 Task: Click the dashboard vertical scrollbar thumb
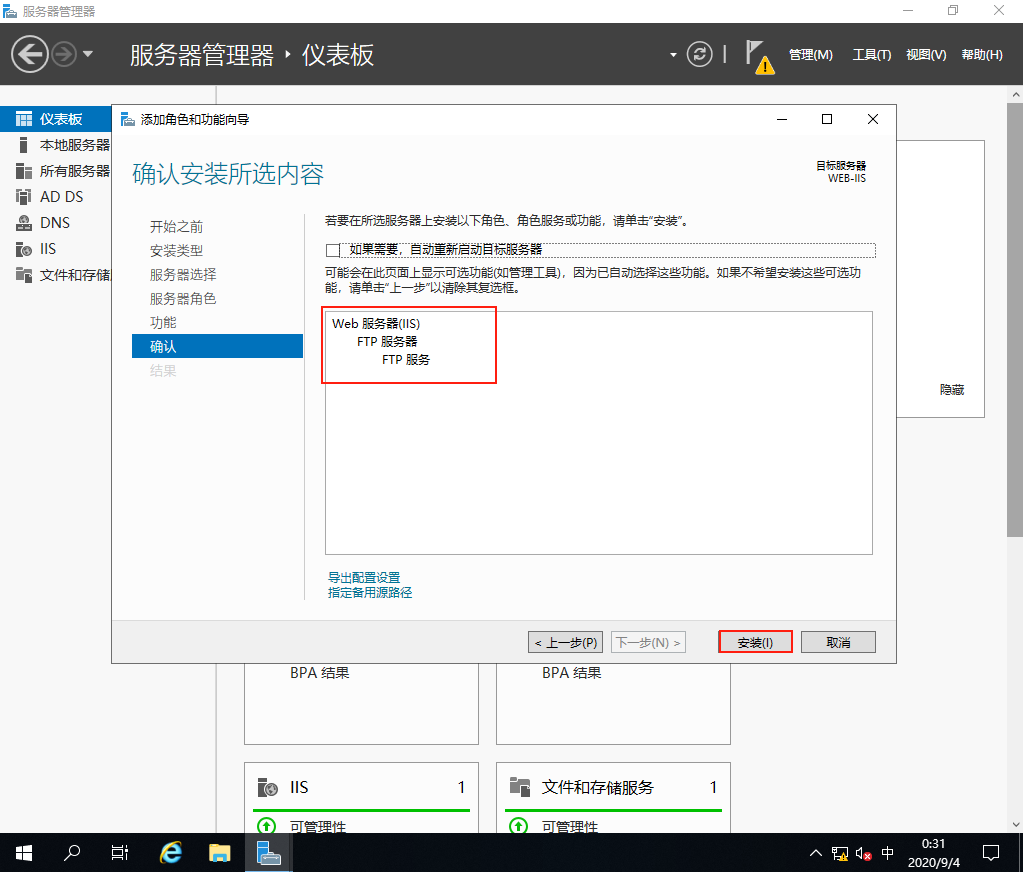pos(1015,320)
